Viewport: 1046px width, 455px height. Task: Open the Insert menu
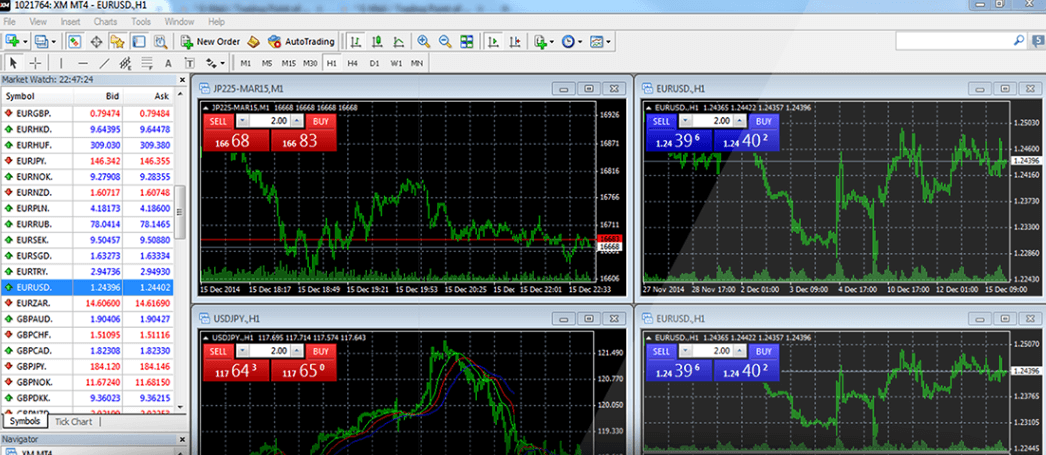point(70,21)
